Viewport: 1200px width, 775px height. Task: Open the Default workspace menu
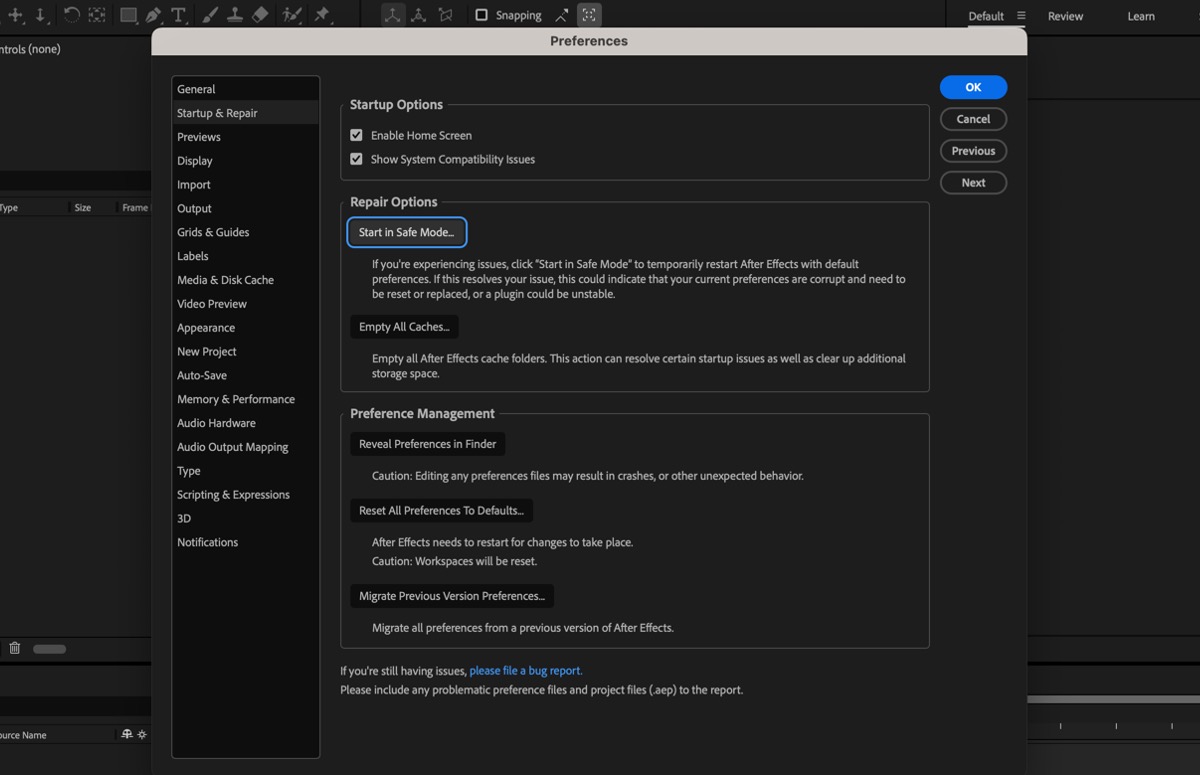pyautogui.click(x=1021, y=16)
